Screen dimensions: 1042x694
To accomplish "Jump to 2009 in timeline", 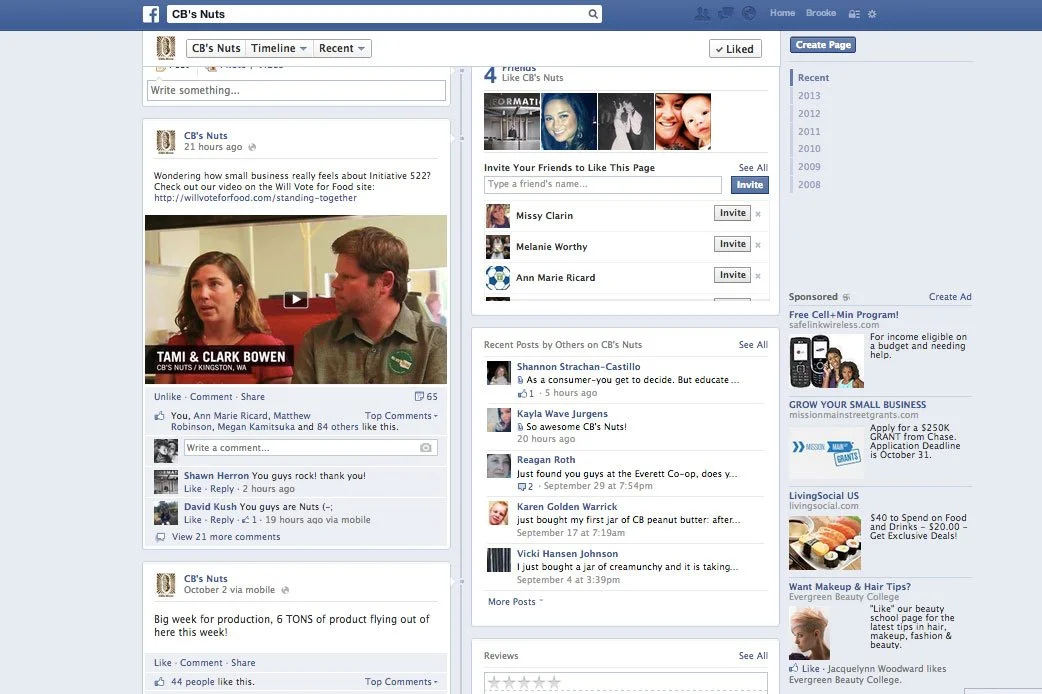I will (809, 167).
